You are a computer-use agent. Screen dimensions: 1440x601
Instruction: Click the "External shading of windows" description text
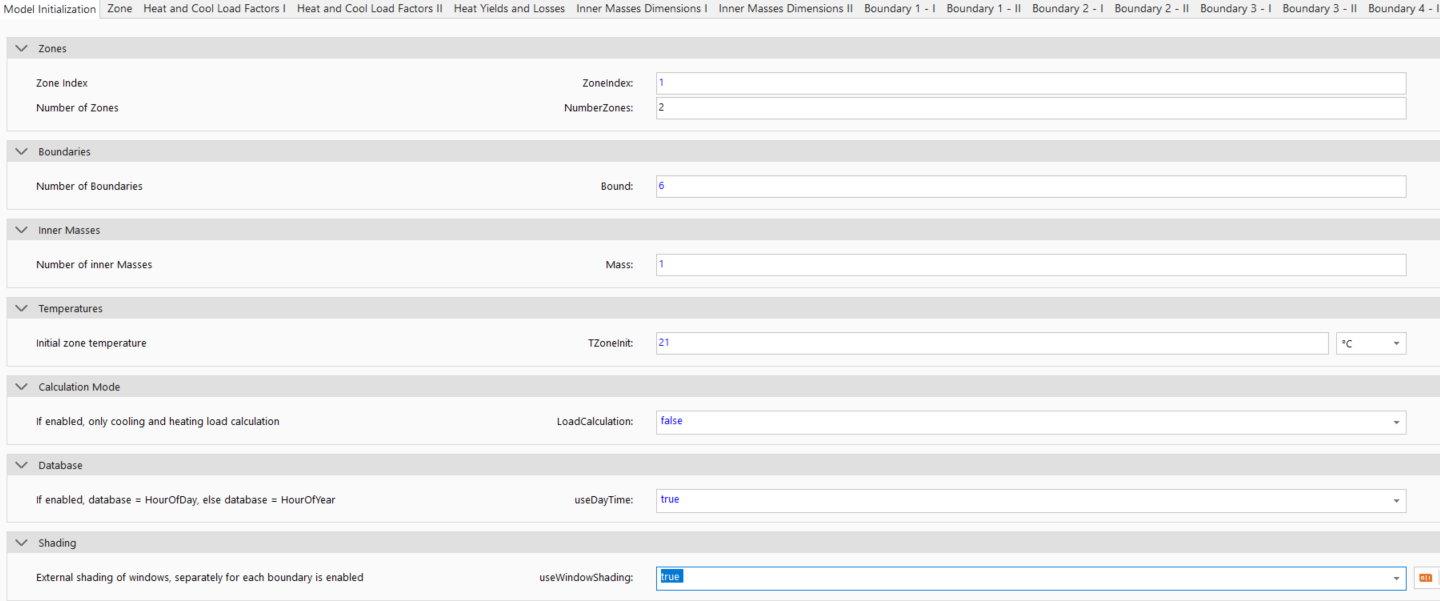(200, 578)
